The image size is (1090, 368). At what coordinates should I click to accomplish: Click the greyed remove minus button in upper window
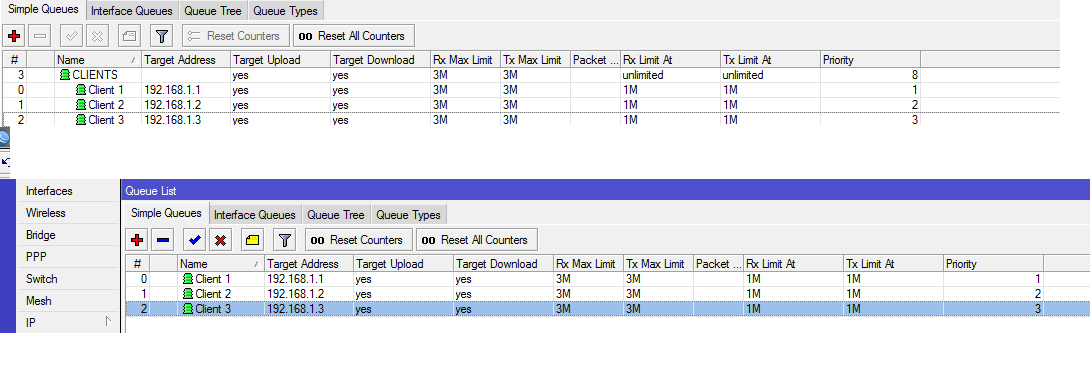40,35
